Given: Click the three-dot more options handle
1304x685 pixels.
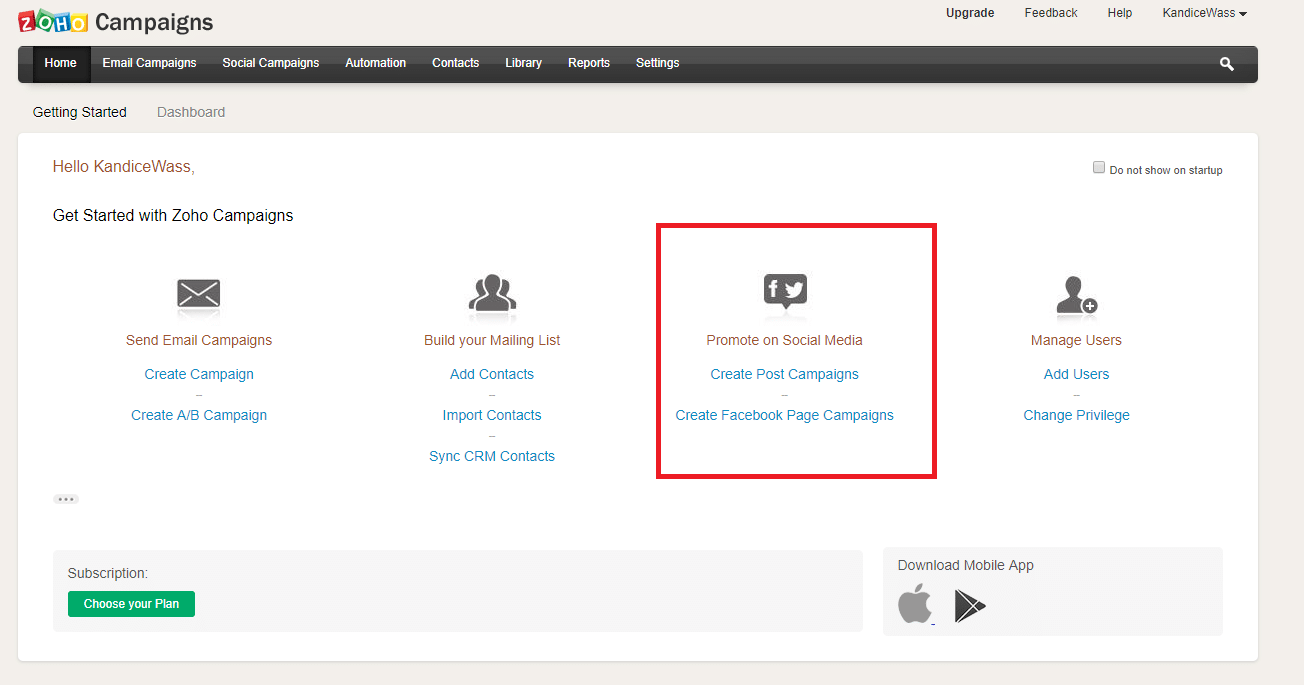Looking at the screenshot, I should [x=66, y=499].
